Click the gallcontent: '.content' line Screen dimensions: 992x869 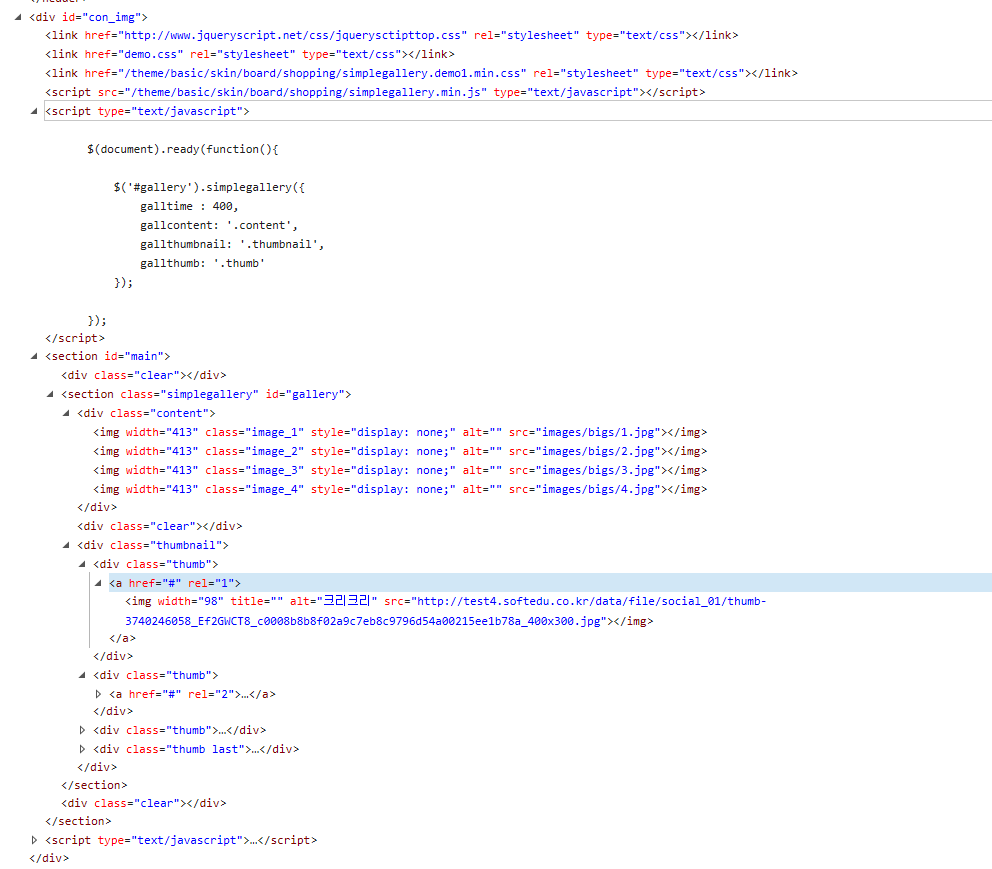[x=219, y=225]
